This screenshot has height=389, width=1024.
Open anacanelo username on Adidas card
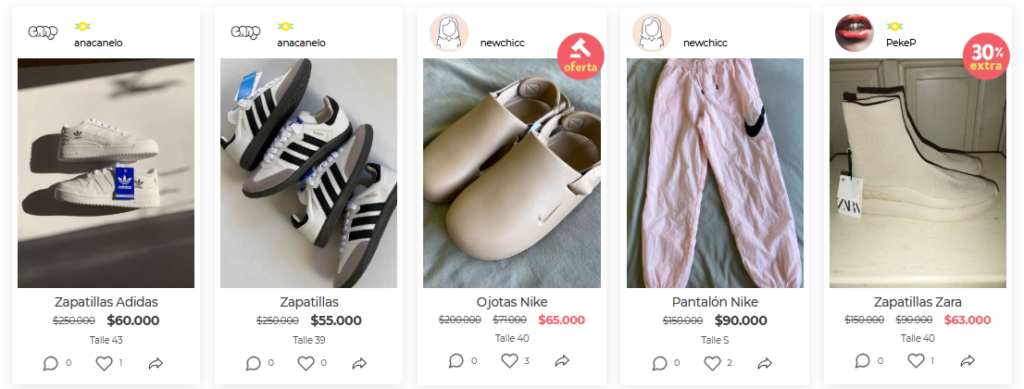point(98,43)
